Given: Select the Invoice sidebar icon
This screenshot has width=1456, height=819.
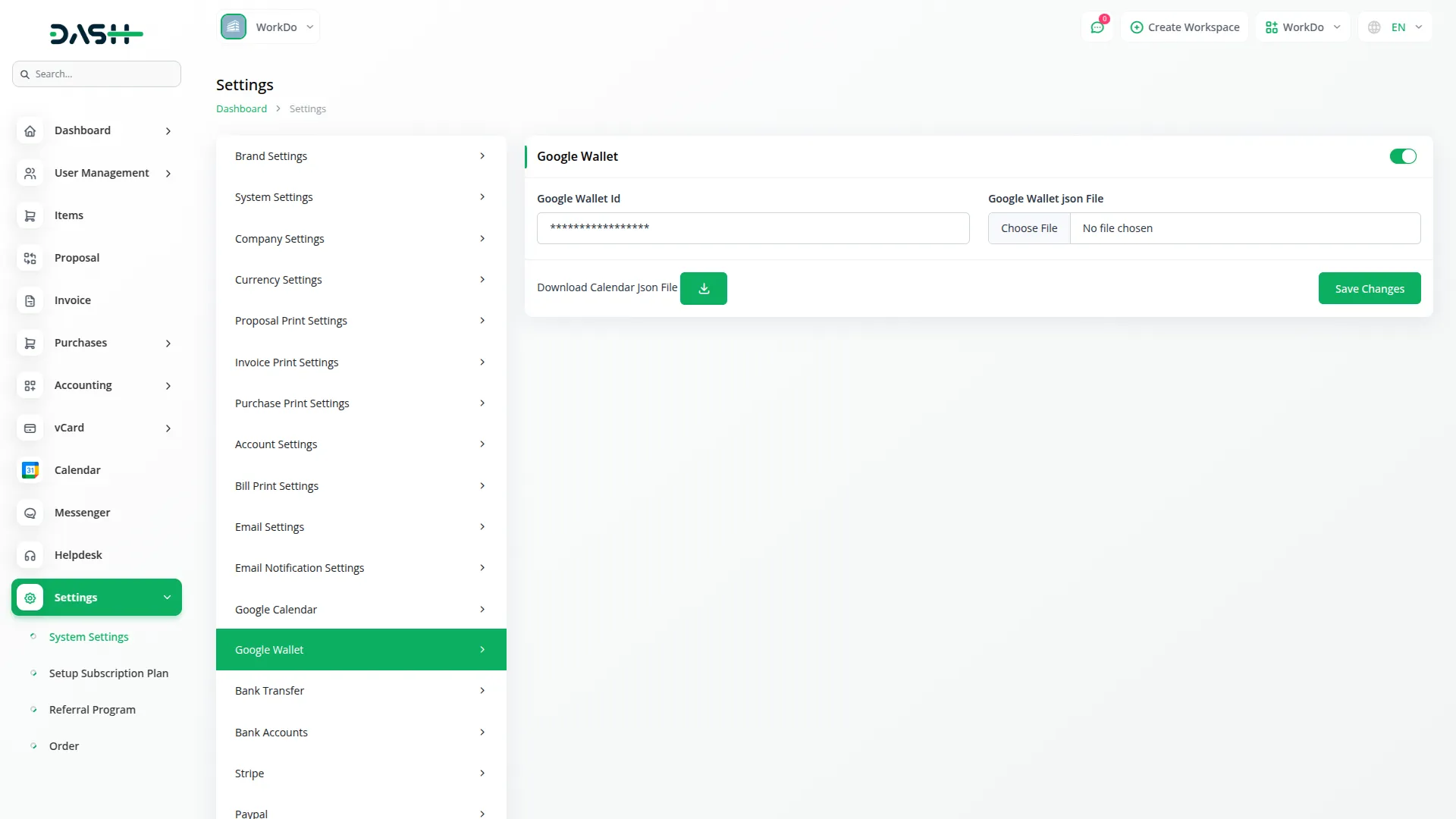Looking at the screenshot, I should [30, 300].
